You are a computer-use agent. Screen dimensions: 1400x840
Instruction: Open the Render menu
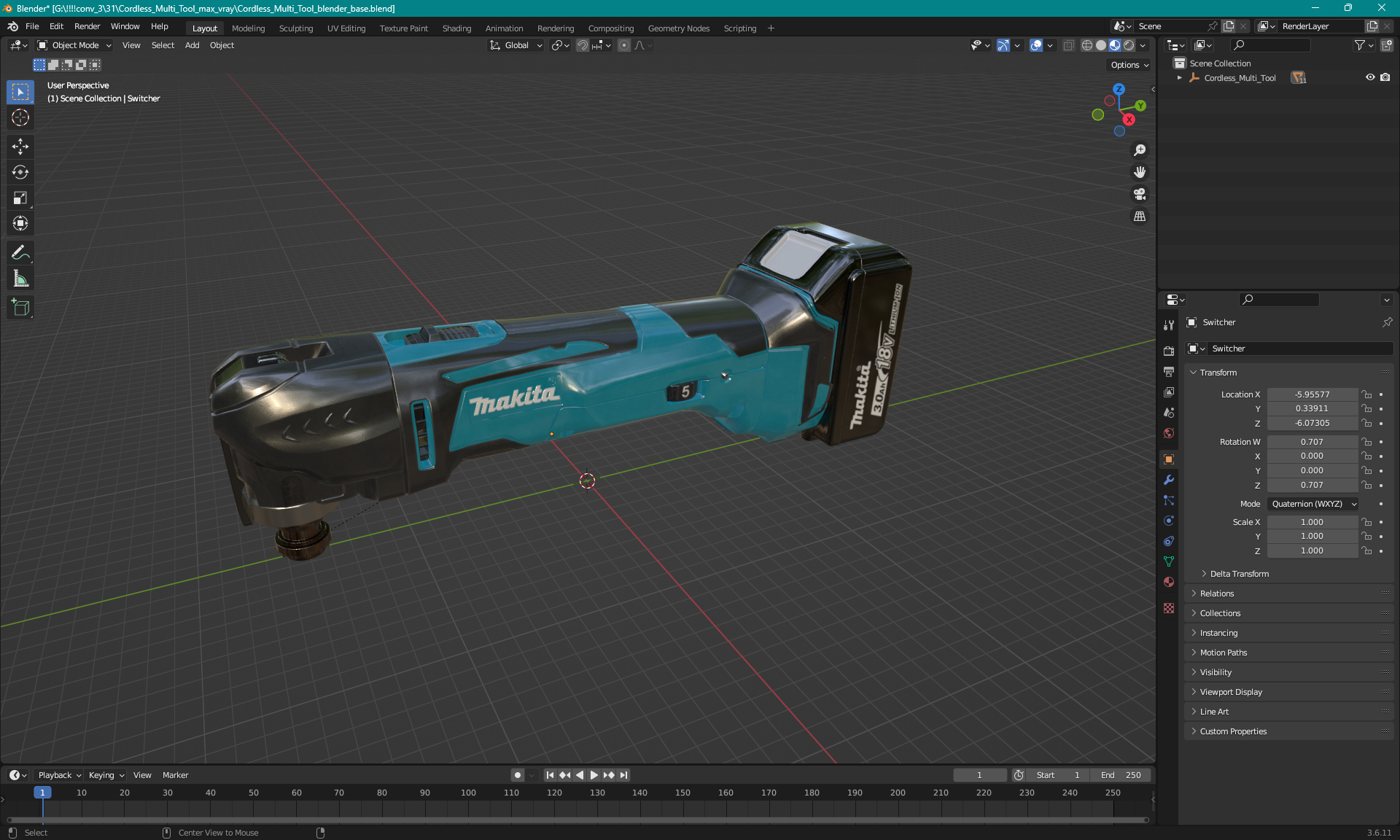[x=87, y=26]
